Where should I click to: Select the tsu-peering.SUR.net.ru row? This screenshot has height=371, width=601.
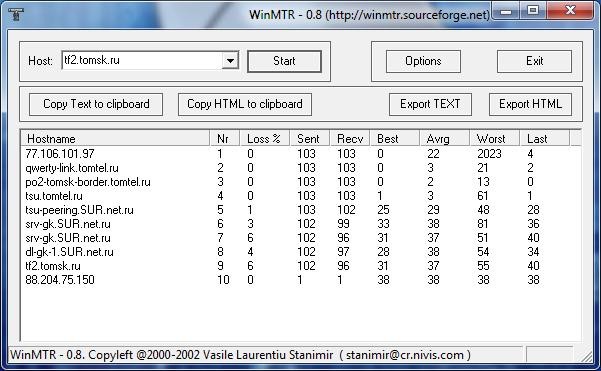[x=301, y=210]
